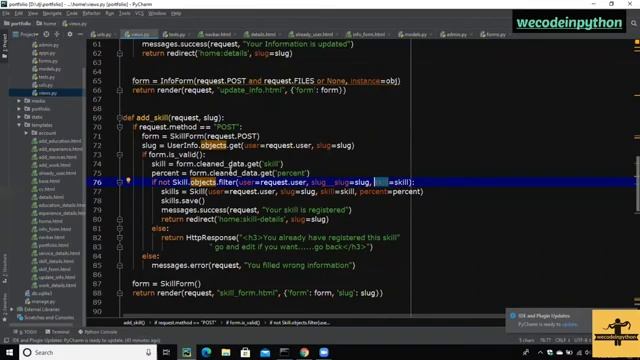Expand the account folder
Viewport: 640px width, 360px height.
point(26,133)
